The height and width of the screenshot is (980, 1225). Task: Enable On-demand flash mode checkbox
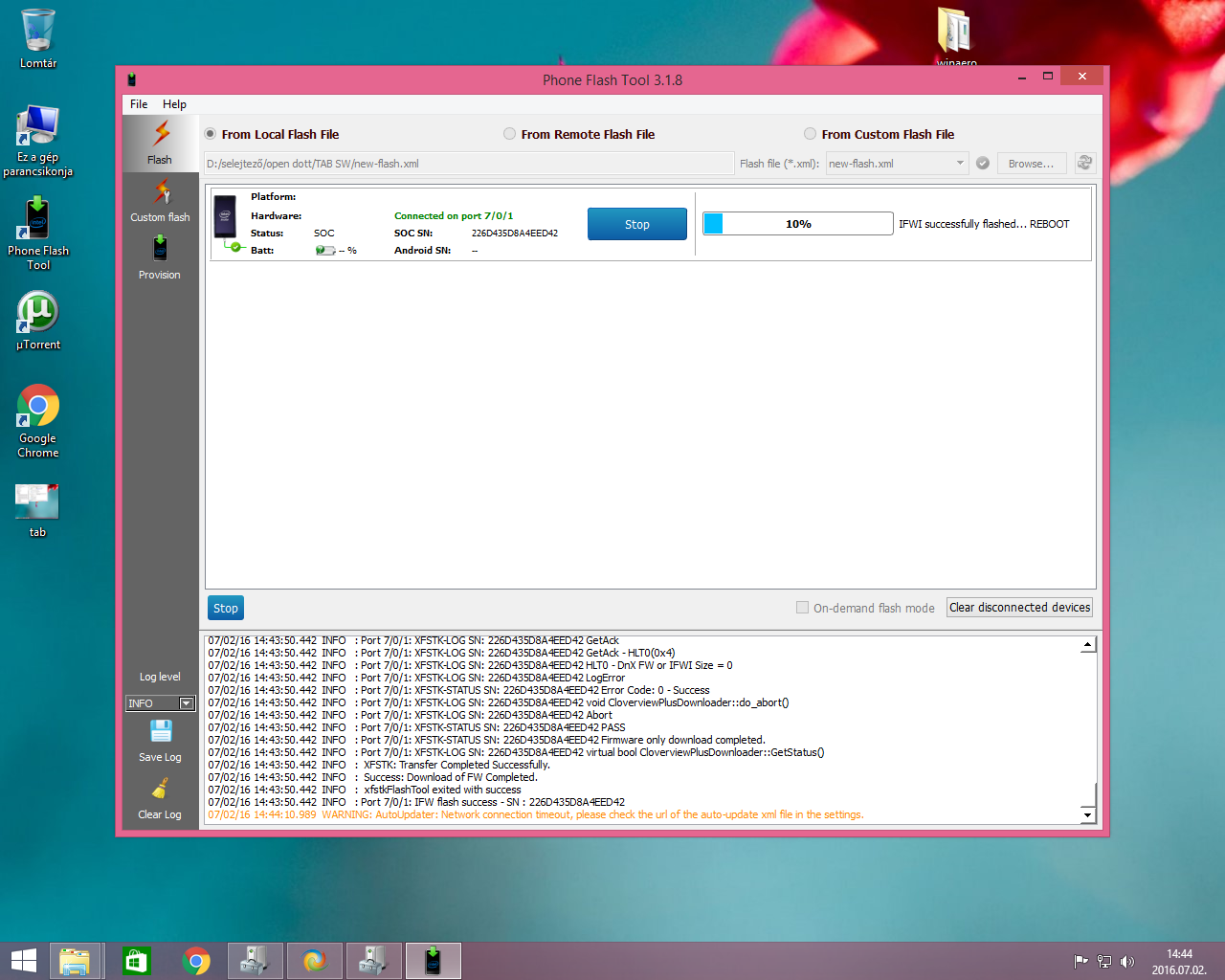click(802, 608)
